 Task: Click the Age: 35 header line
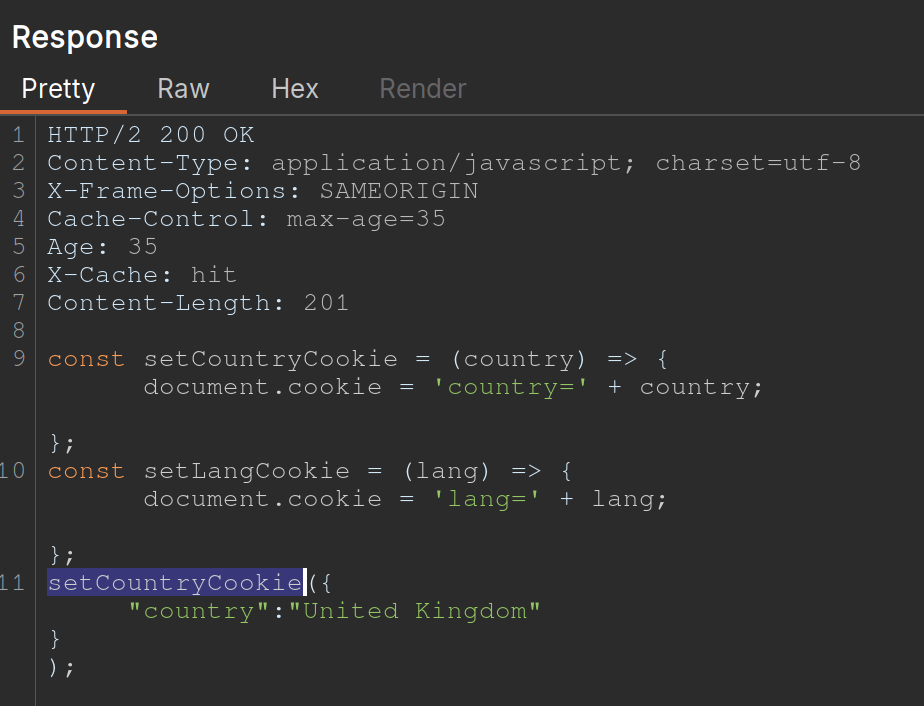coord(102,247)
